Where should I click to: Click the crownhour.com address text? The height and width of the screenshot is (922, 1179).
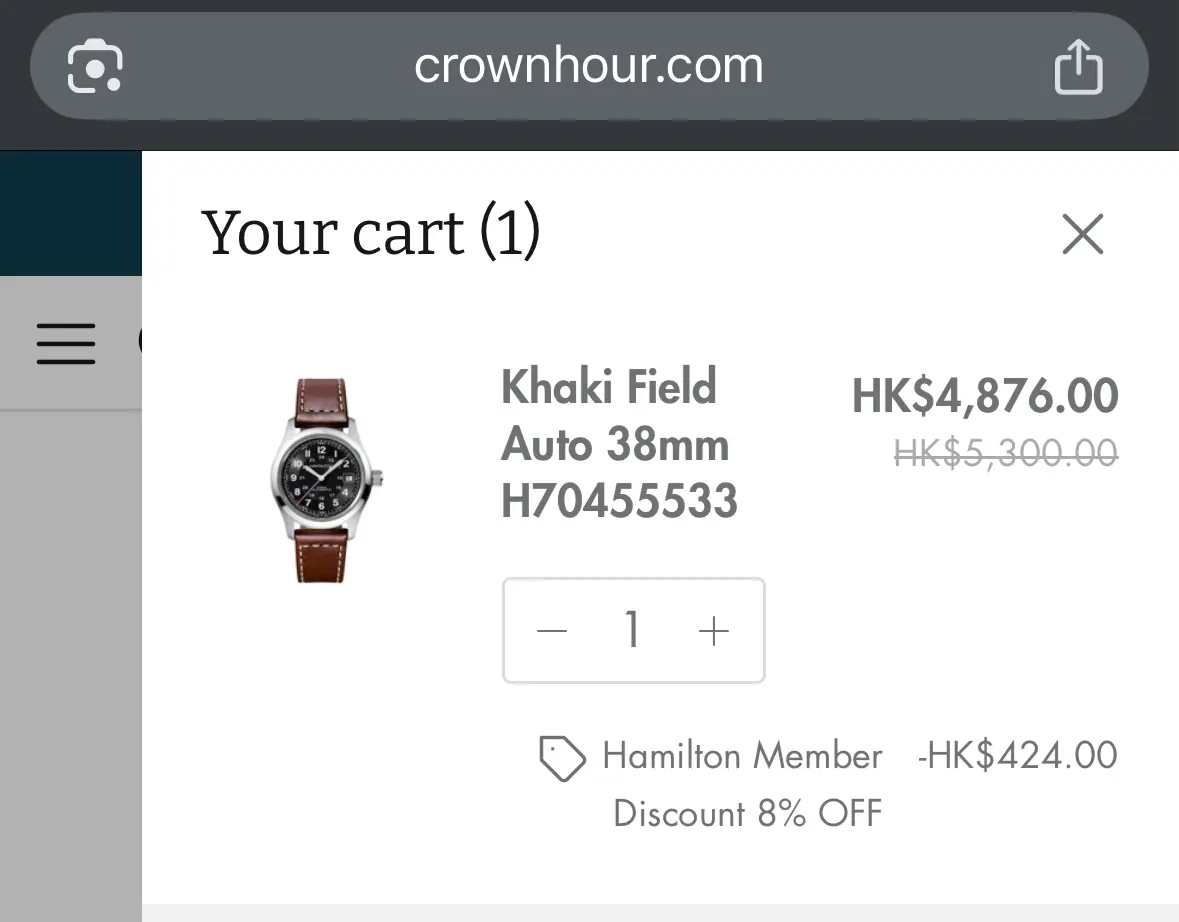(x=589, y=65)
